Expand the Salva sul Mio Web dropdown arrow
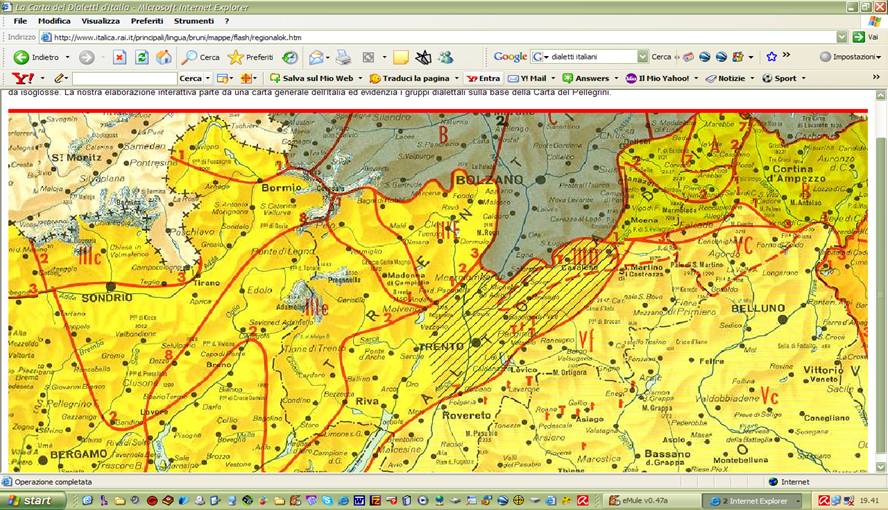Viewport: 888px width, 510px height. [360, 78]
